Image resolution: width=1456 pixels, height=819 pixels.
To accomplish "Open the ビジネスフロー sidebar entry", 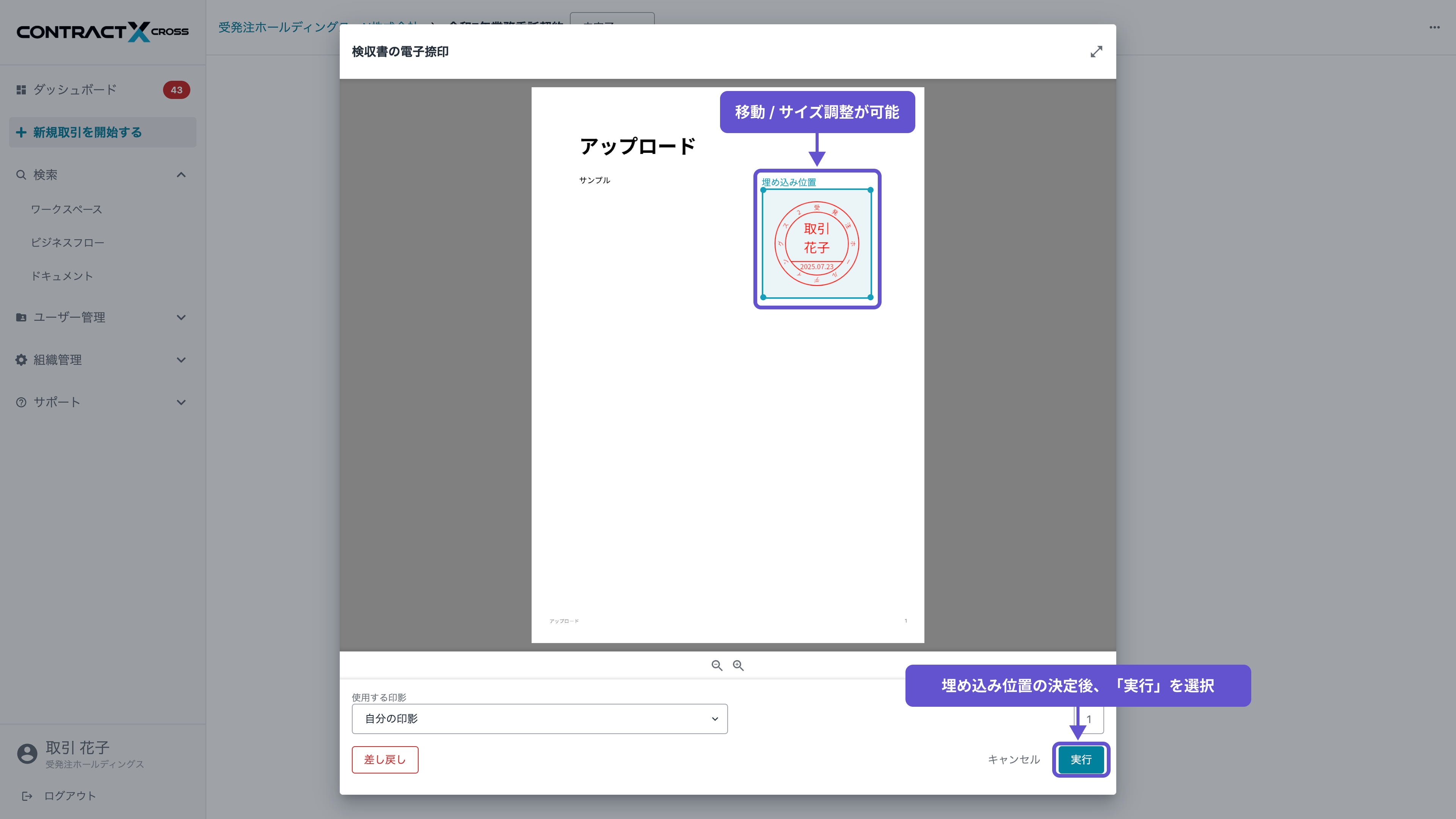I will tap(68, 242).
